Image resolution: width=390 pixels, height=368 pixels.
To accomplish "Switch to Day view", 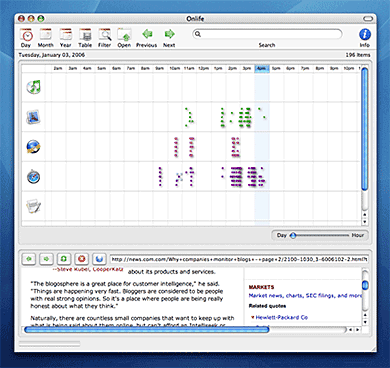I will tap(26, 37).
